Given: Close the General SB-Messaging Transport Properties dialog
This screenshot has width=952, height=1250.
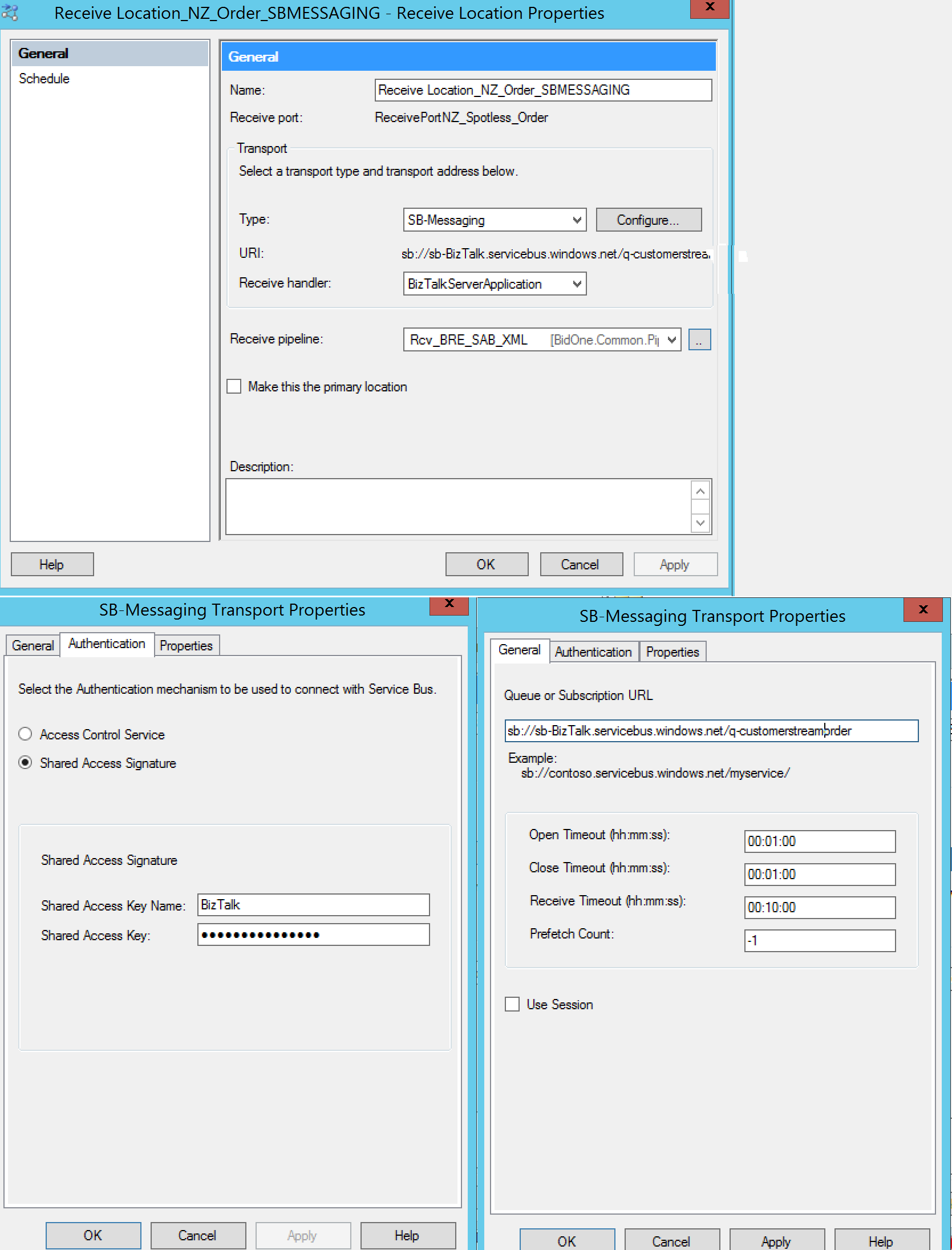Looking at the screenshot, I should (x=923, y=610).
